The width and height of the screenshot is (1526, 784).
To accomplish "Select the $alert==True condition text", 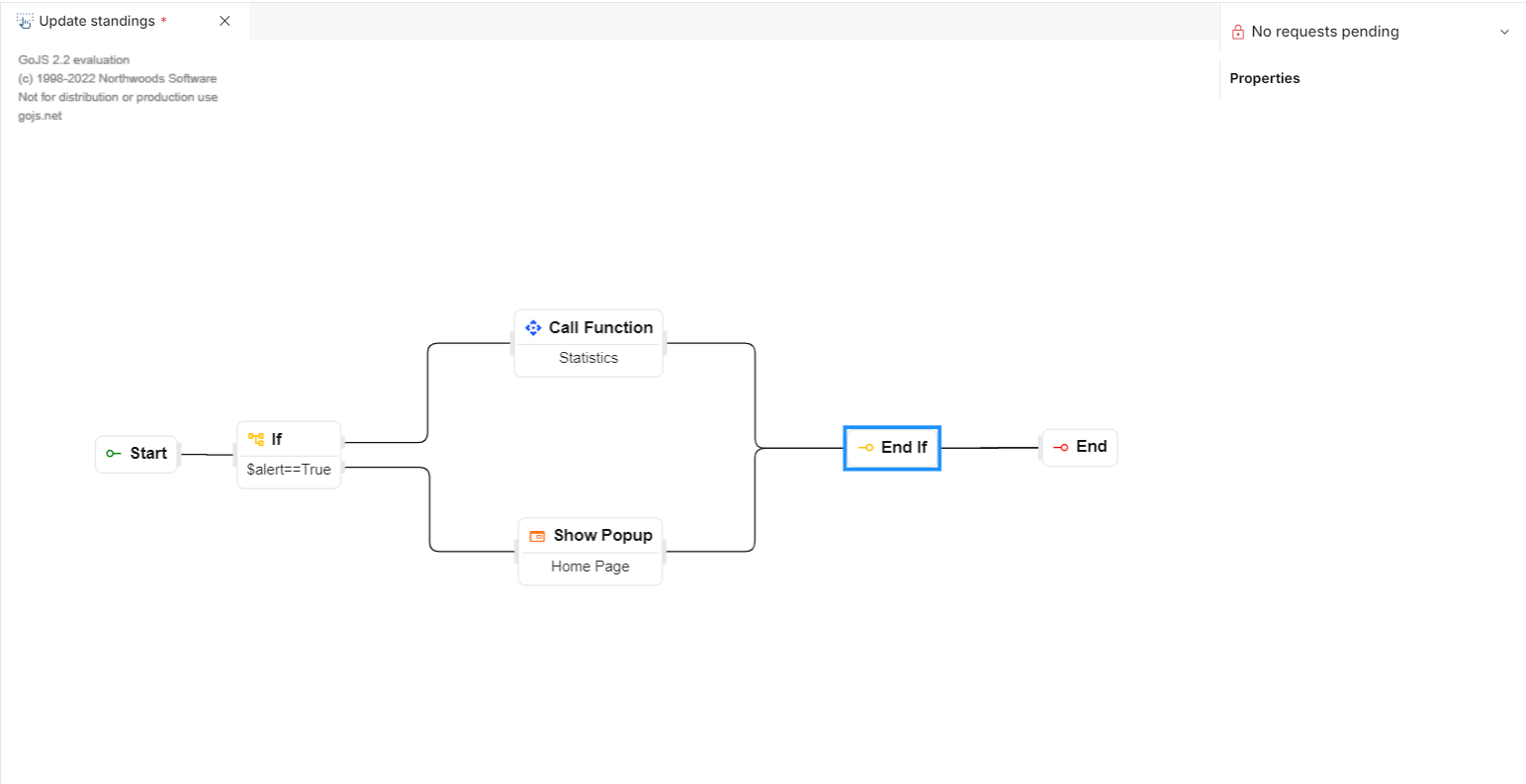I will 289,470.
